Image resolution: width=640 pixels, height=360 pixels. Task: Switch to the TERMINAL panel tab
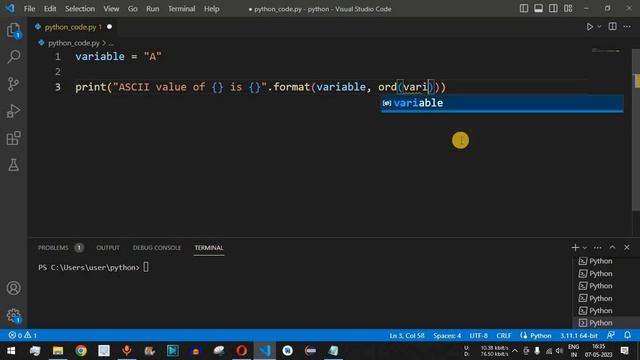209,248
